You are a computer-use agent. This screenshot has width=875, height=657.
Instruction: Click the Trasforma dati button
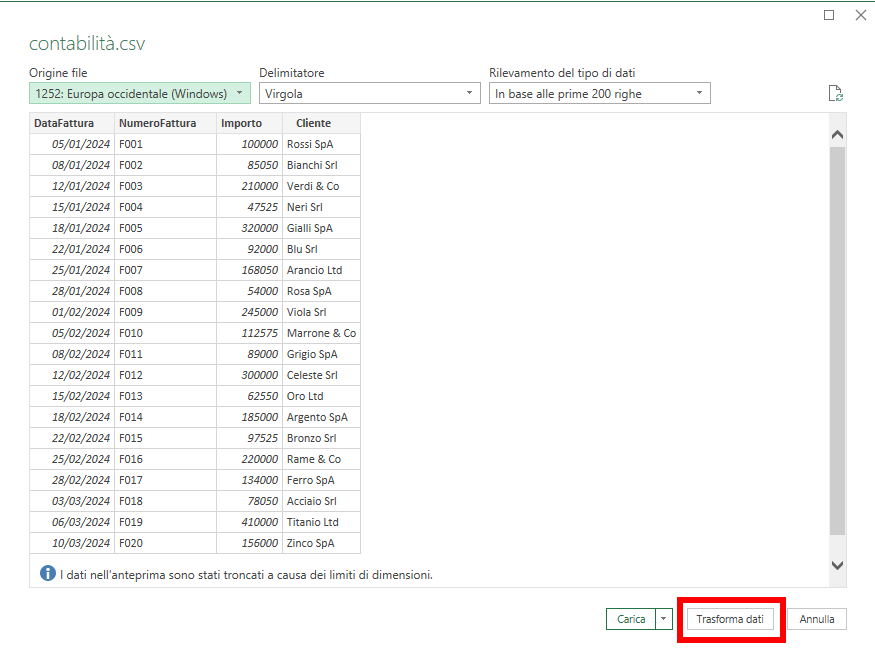click(x=731, y=619)
